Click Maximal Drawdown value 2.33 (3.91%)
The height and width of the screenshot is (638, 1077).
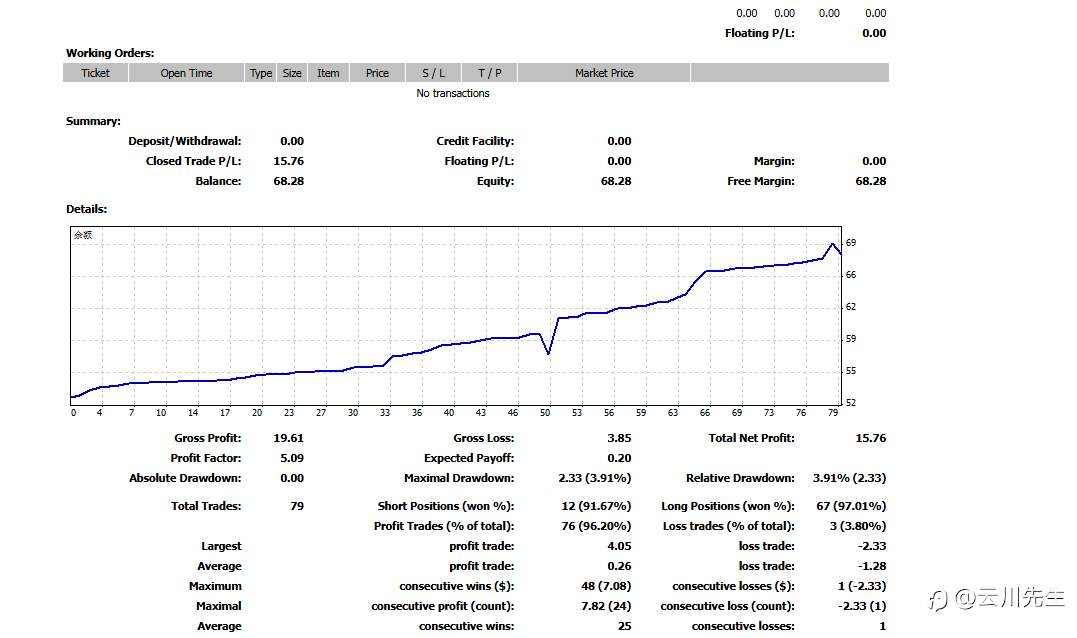click(x=595, y=477)
